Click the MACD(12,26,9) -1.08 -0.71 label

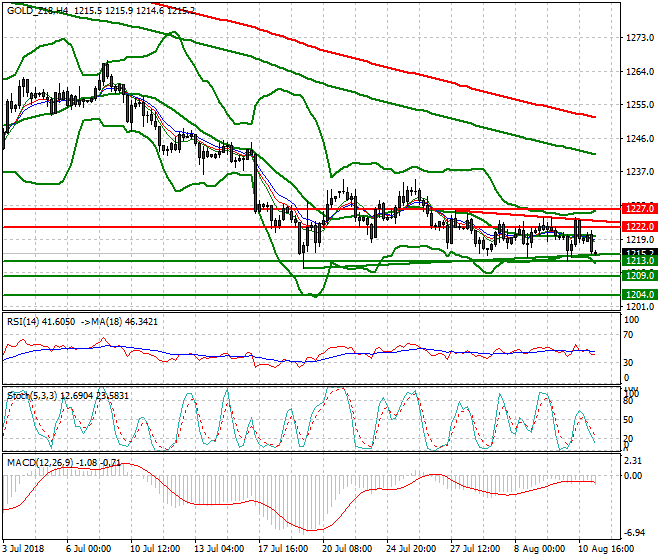(64, 463)
